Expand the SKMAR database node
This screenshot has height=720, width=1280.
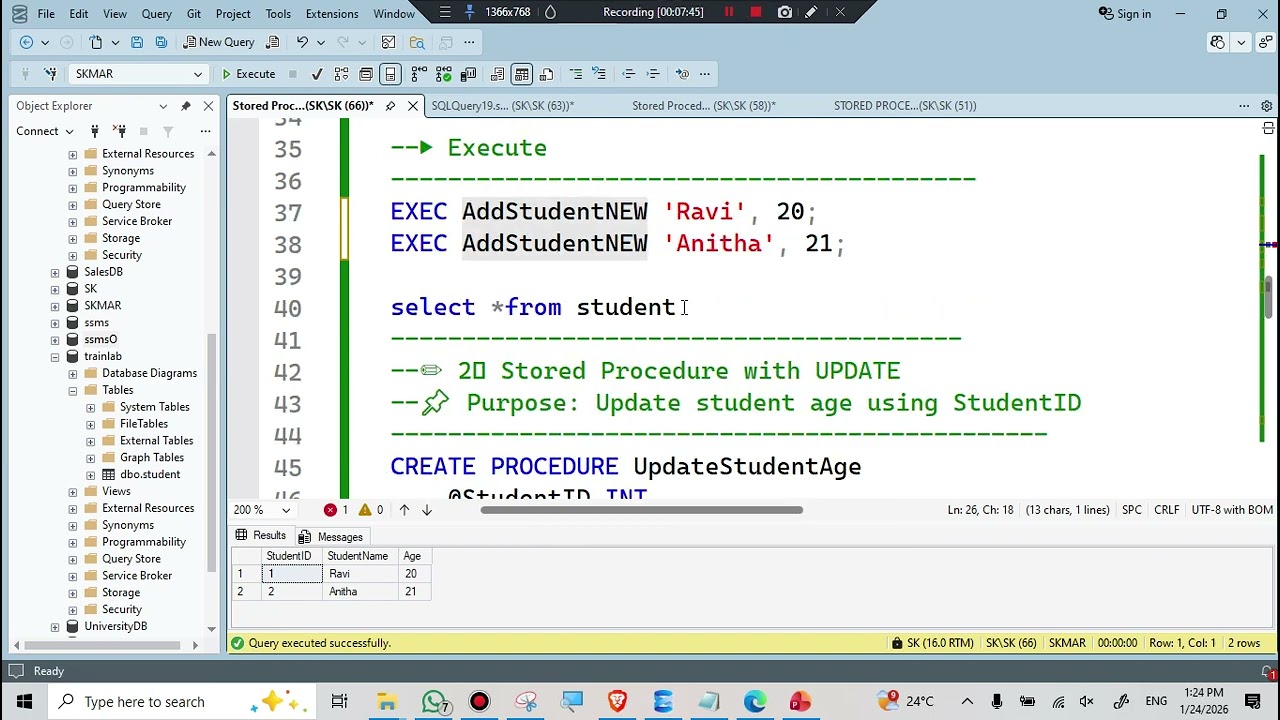point(55,306)
